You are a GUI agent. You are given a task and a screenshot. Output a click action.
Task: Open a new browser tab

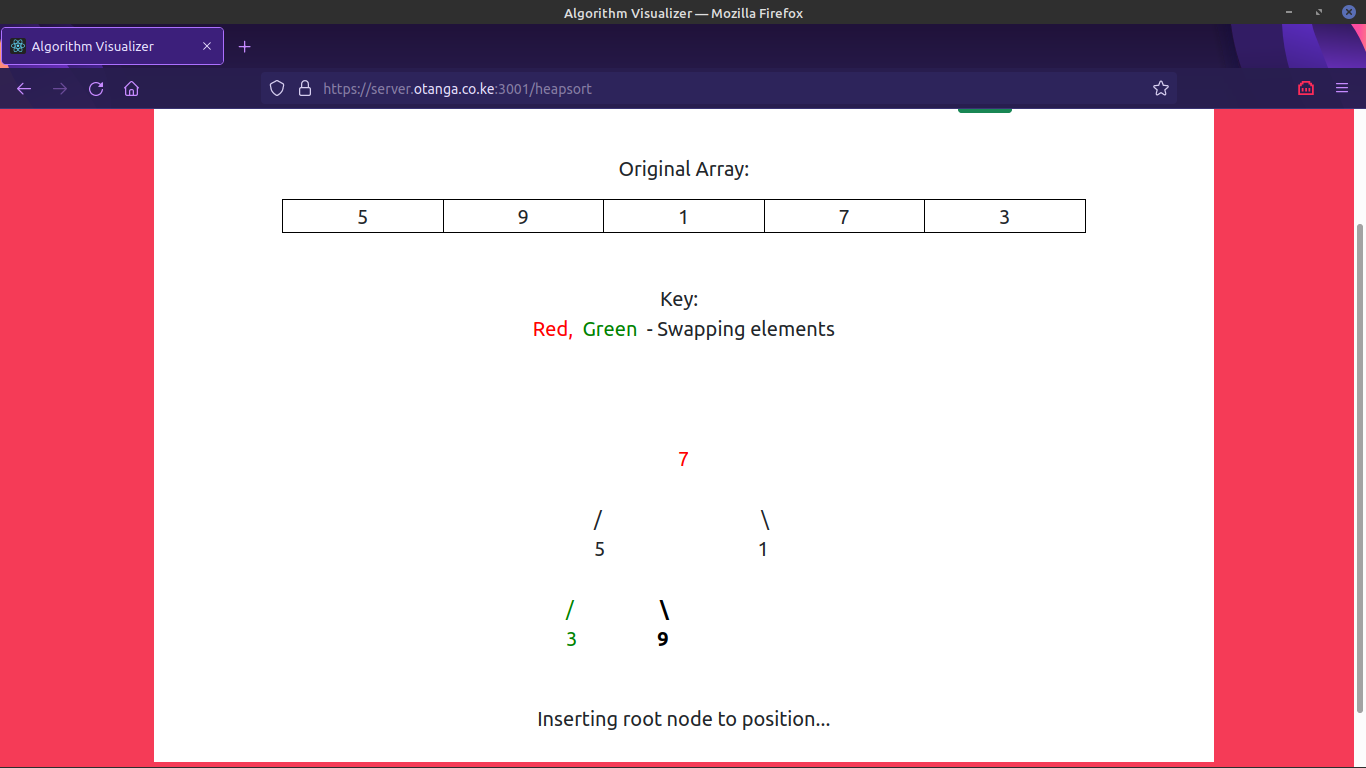click(245, 46)
